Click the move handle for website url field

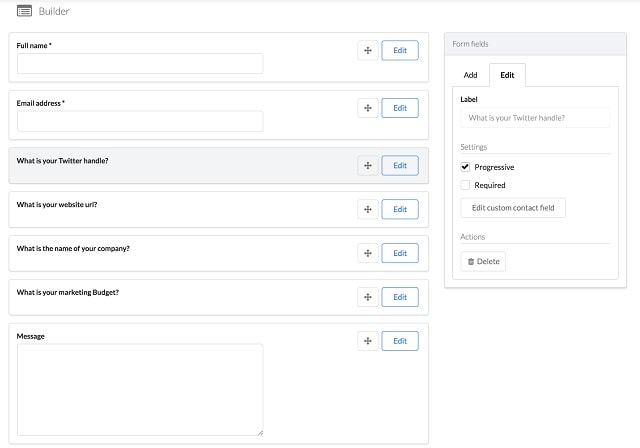pyautogui.click(x=368, y=209)
